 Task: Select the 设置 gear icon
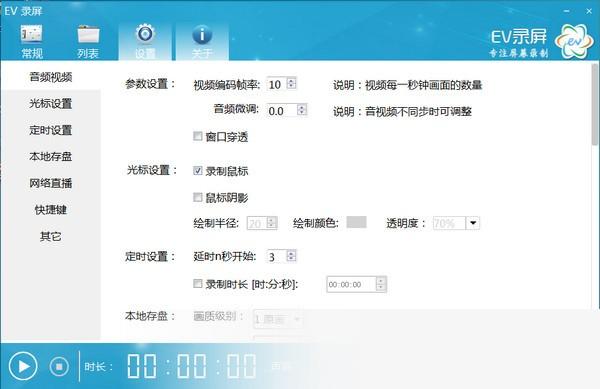145,34
